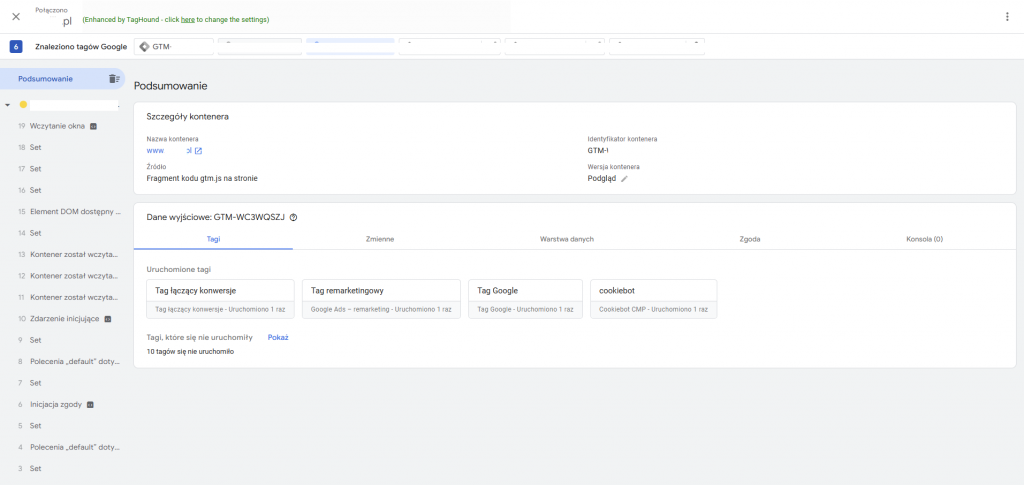This screenshot has width=1024, height=485.
Task: Open the Konsola (0) tab
Action: point(924,239)
